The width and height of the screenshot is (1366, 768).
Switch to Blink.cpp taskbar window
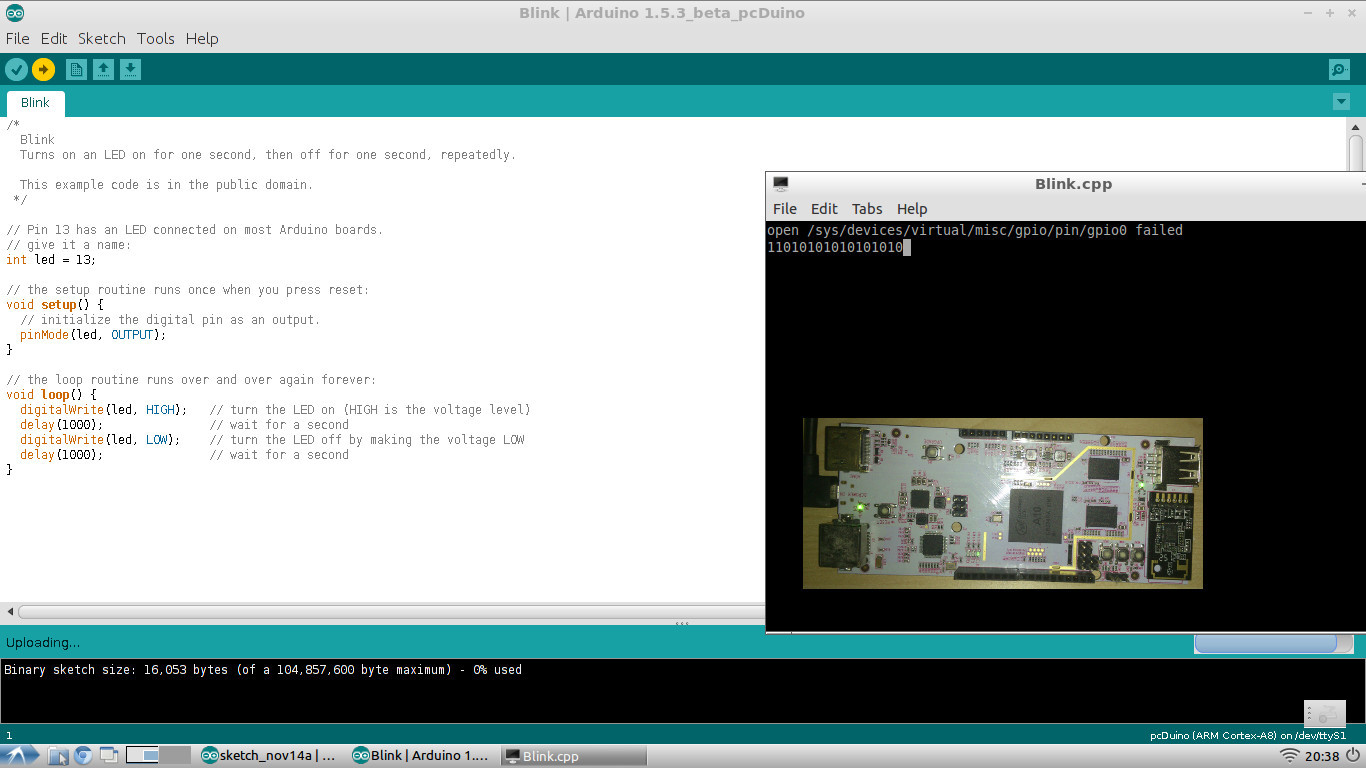point(572,756)
